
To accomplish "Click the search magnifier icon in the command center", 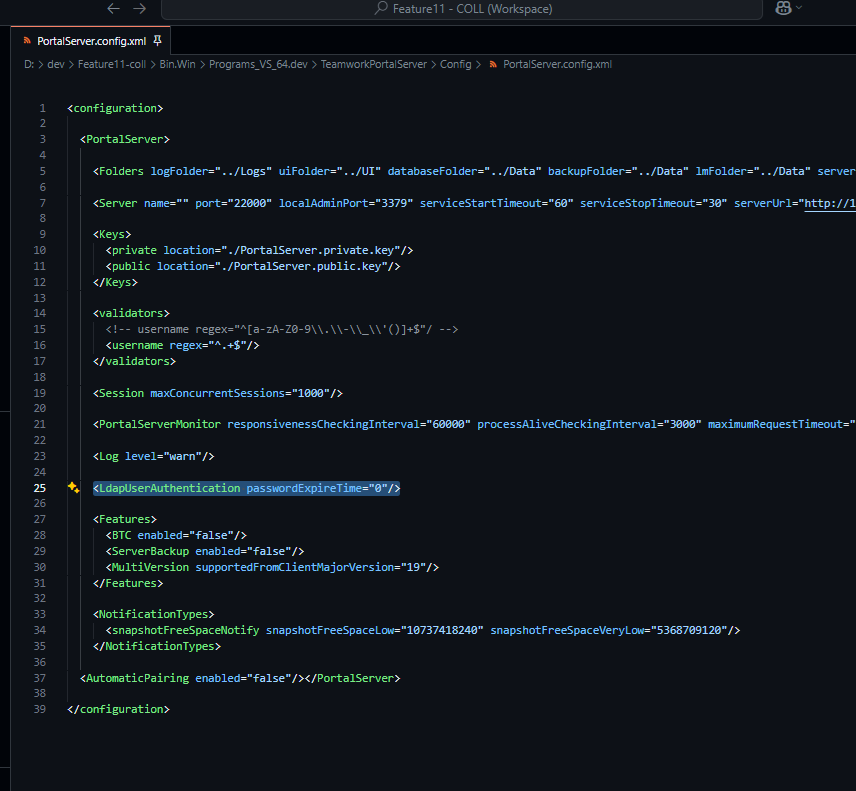I will pos(381,9).
